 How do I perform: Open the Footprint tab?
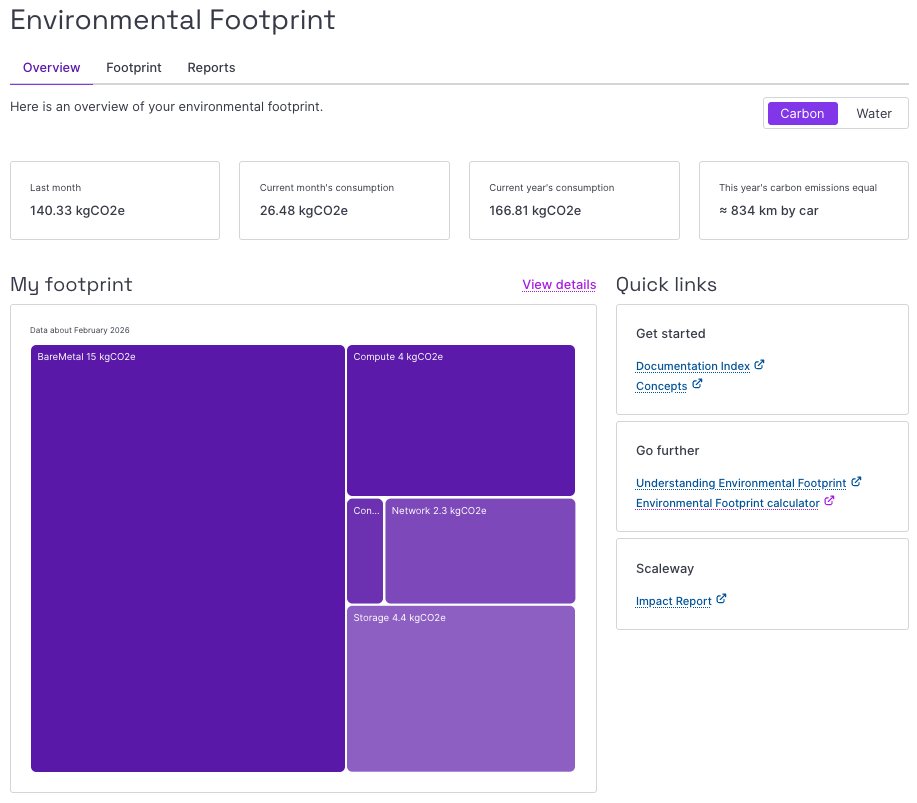tap(134, 68)
